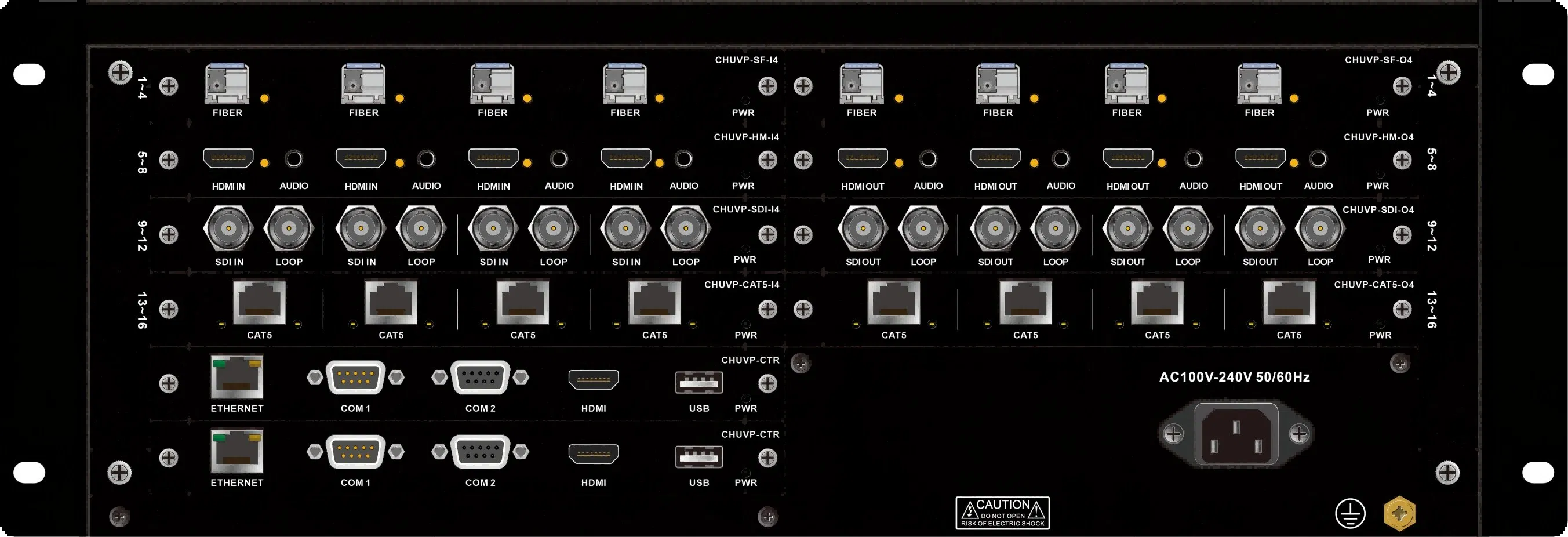Viewport: 1568px width, 537px height.
Task: Click the earth ground symbol
Action: 1349,513
